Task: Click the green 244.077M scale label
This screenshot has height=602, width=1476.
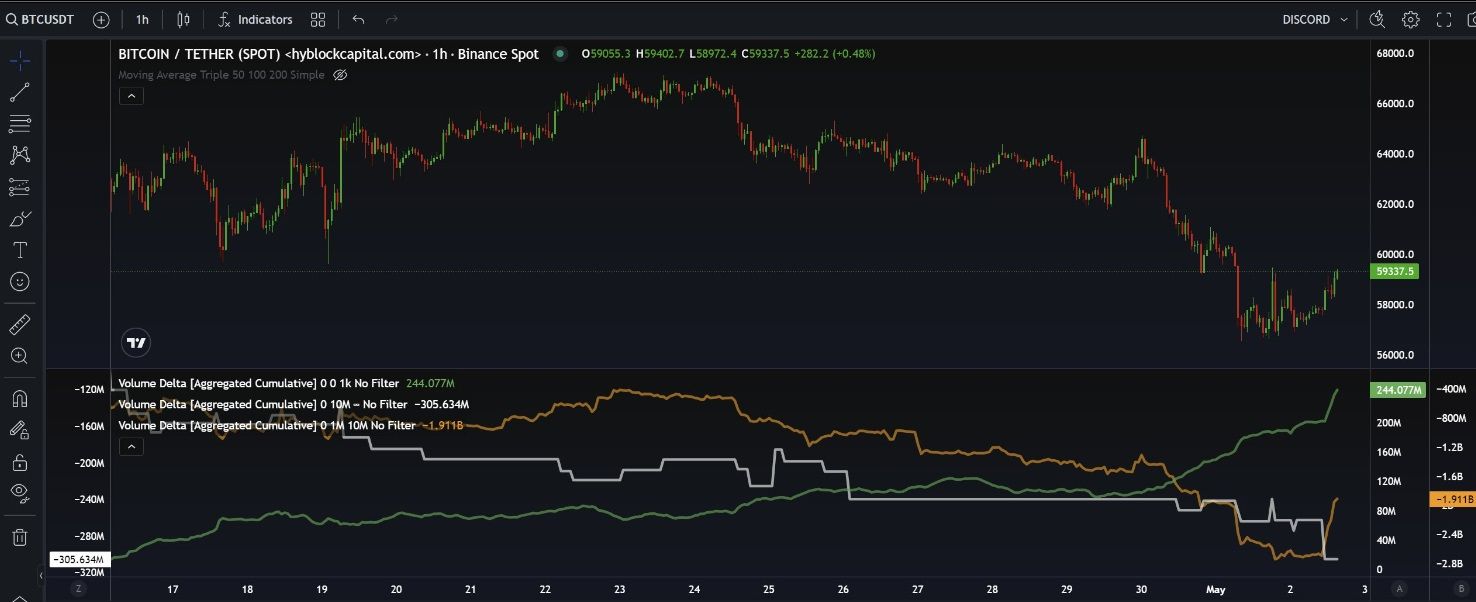Action: 1397,390
